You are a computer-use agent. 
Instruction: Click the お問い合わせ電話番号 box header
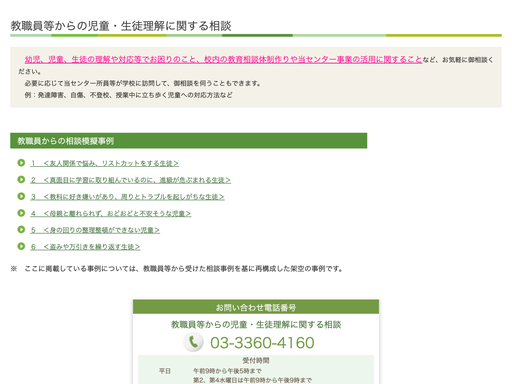tap(256, 307)
